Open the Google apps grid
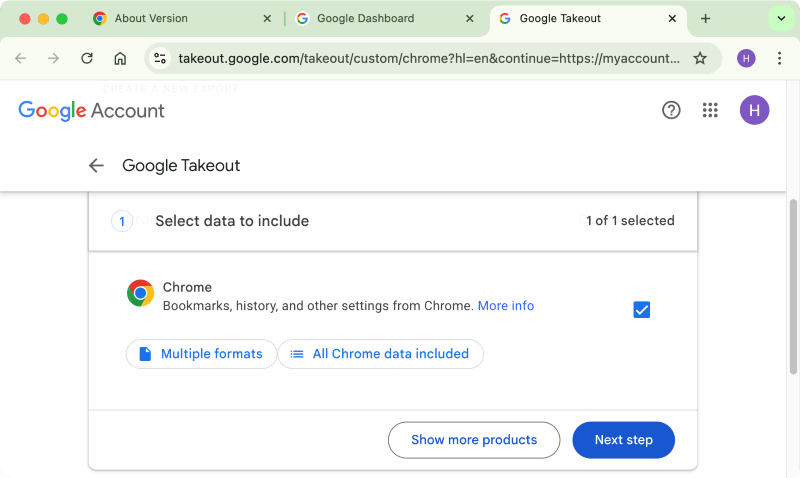Screen dimensions: 800x478 point(710,110)
